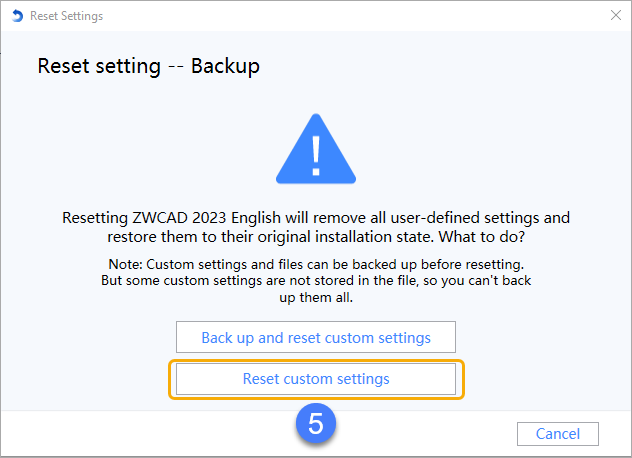
Task: Click the empty title bar area
Action: click(x=355, y=16)
